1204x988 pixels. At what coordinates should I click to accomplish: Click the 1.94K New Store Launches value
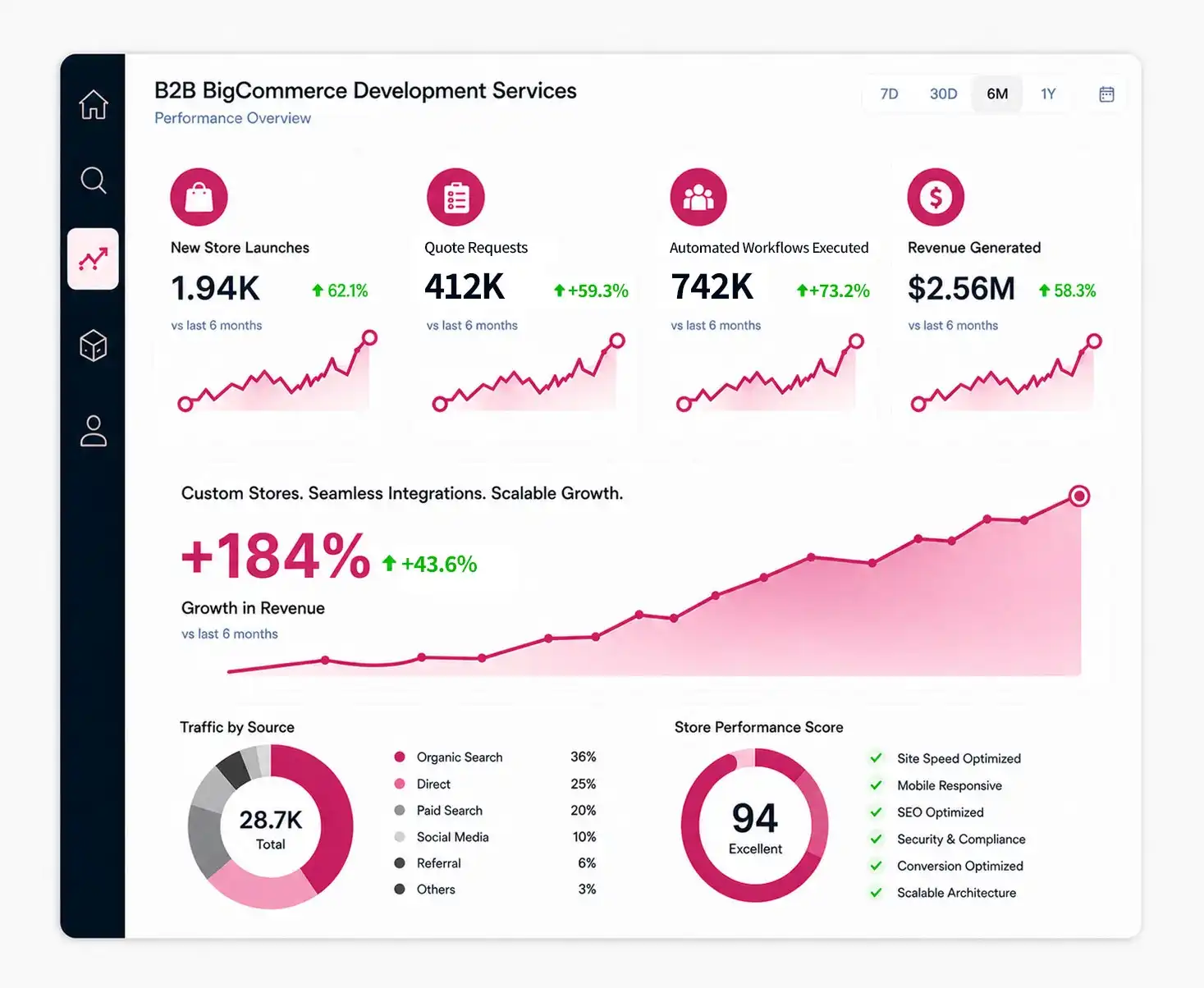[x=215, y=288]
